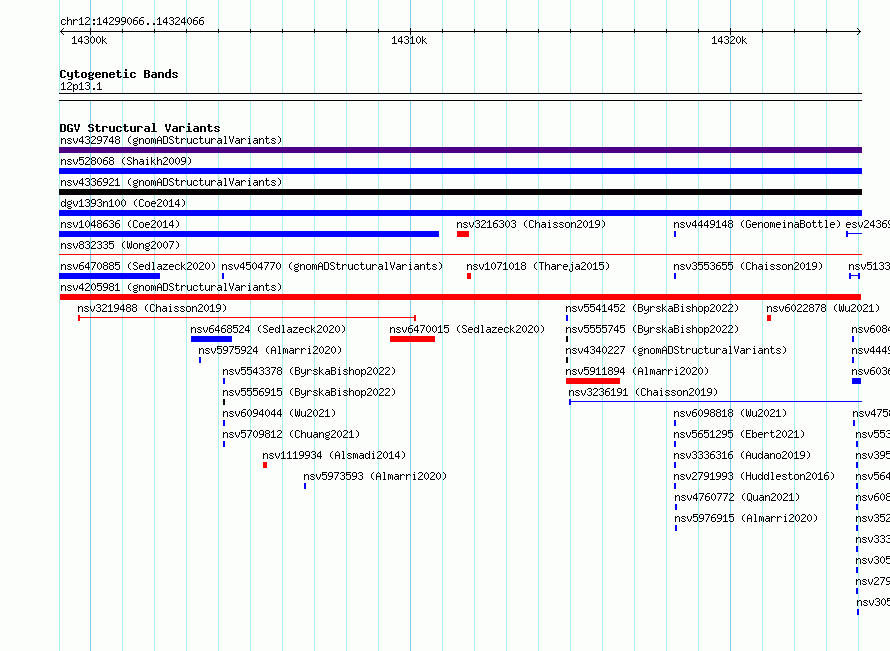Viewport: 890px width, 651px height.
Task: Select nsv3219488 thin red span line
Action: click(247, 318)
